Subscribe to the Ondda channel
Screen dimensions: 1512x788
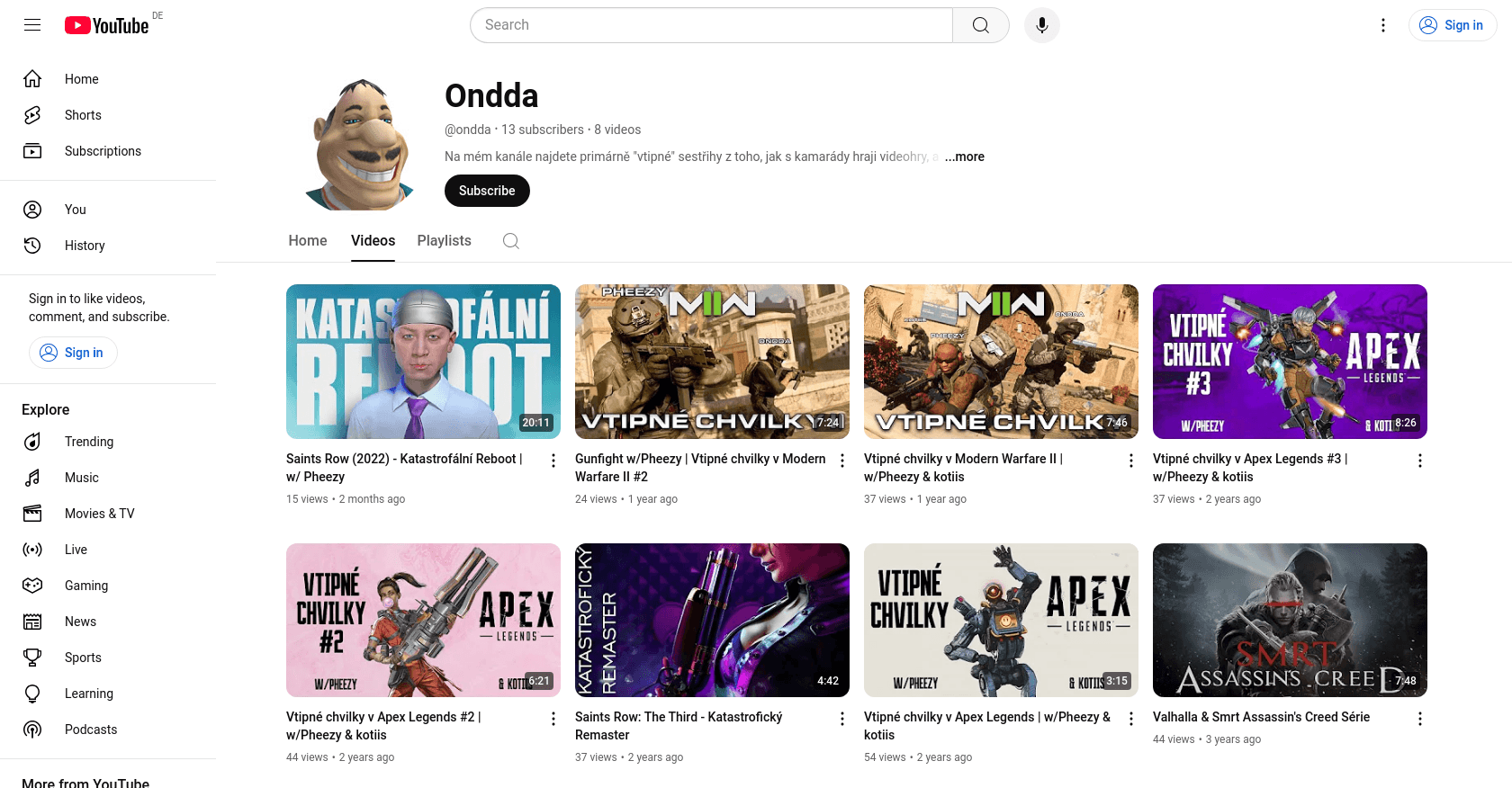coord(487,191)
